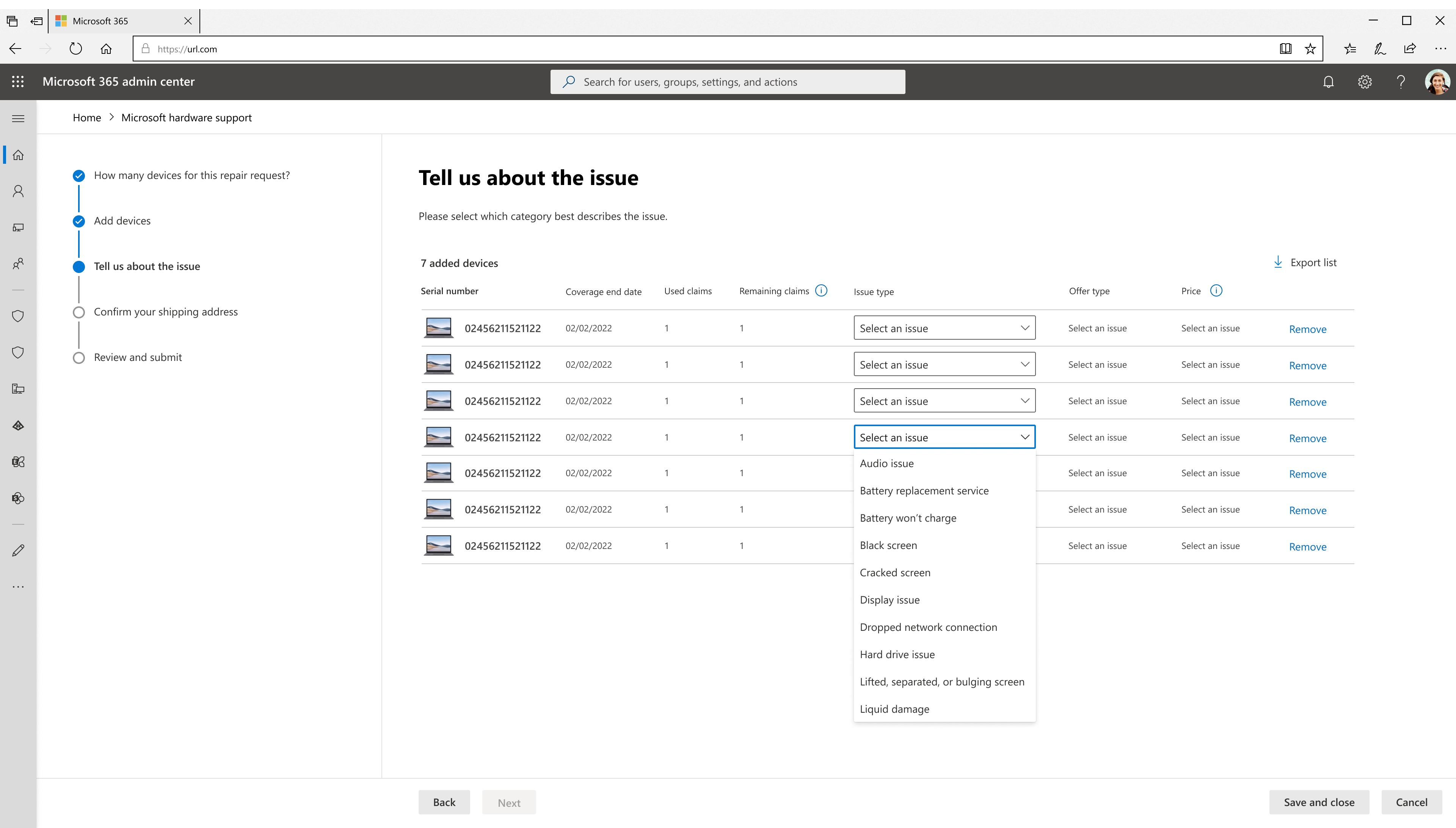Pick Display issue option
This screenshot has width=1456, height=828.
pos(944,600)
